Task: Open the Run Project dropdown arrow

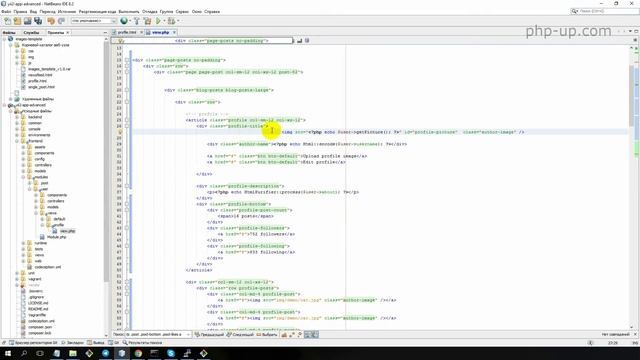Action: (x=164, y=21)
